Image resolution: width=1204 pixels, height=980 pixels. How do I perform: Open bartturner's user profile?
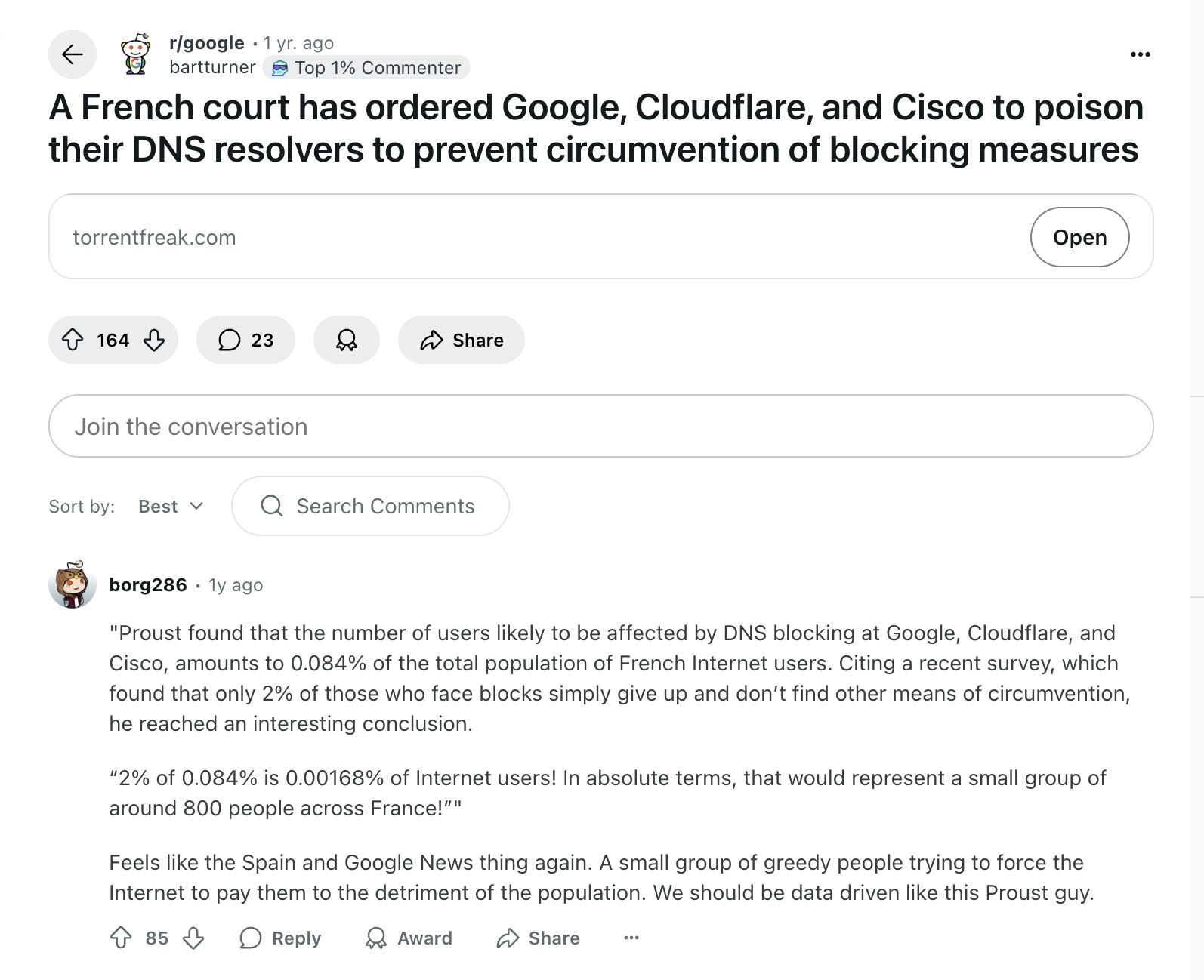[x=212, y=67]
